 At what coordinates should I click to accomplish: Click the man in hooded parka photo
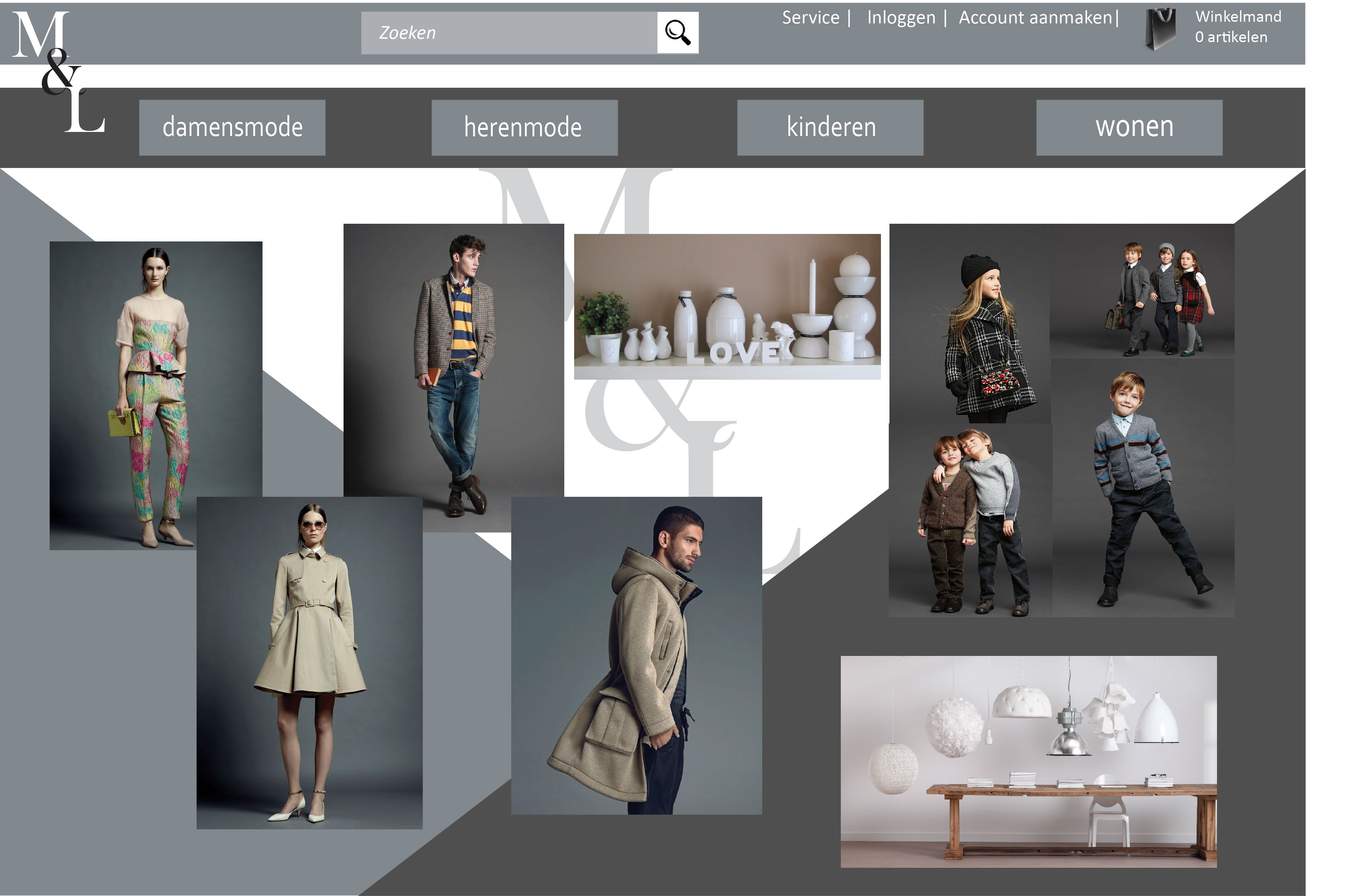[x=636, y=655]
